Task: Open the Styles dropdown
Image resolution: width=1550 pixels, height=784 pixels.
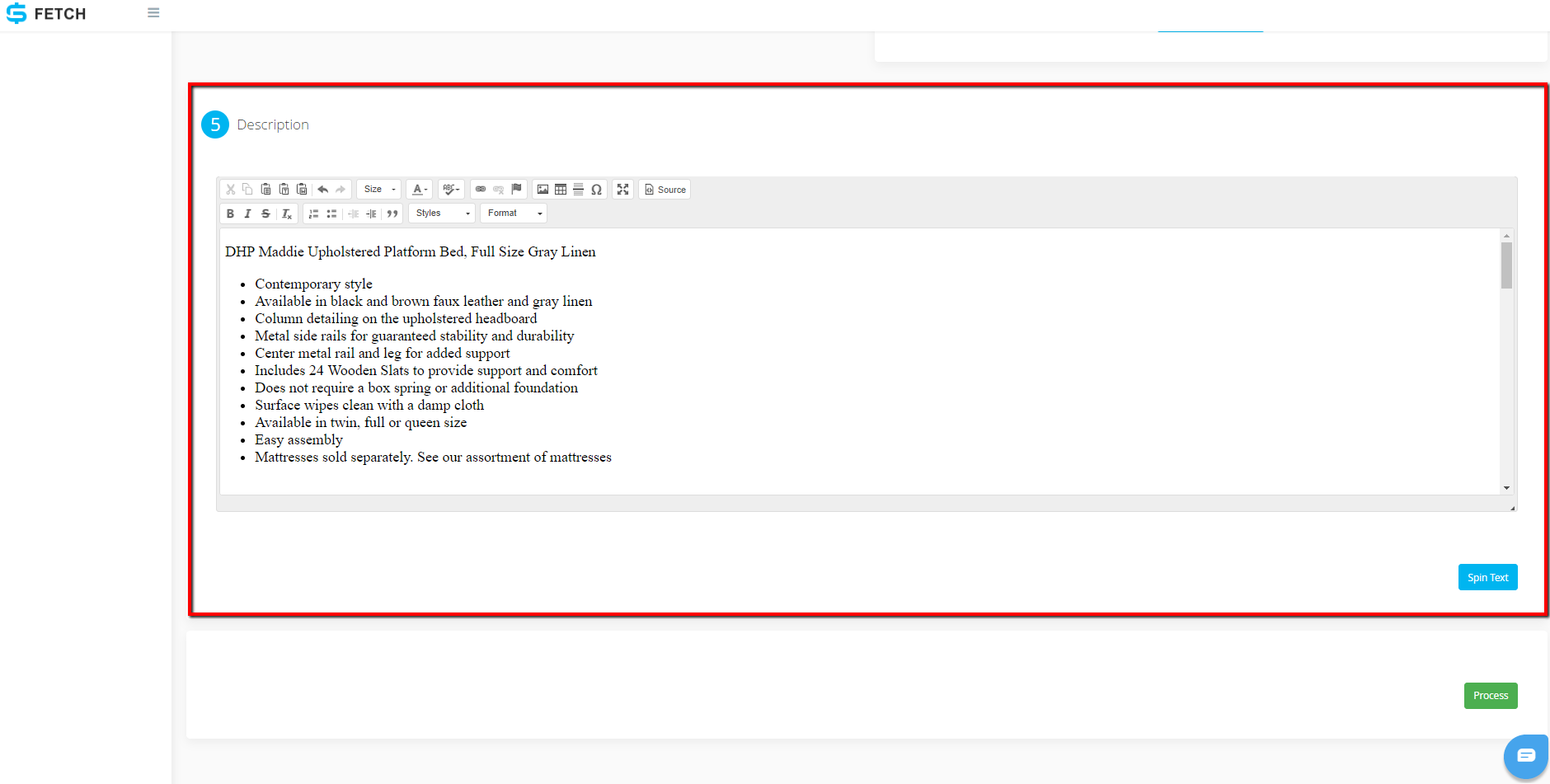Action: pyautogui.click(x=442, y=214)
